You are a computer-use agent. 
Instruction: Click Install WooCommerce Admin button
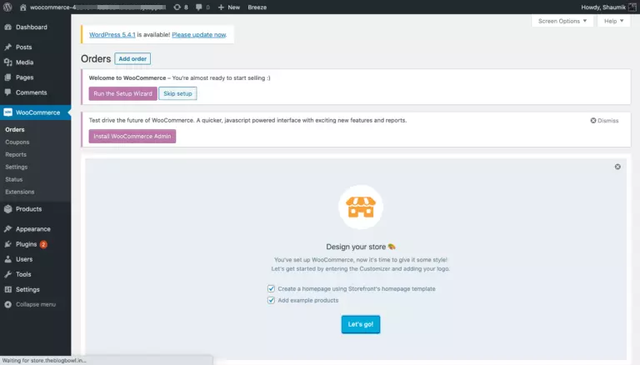tap(132, 136)
